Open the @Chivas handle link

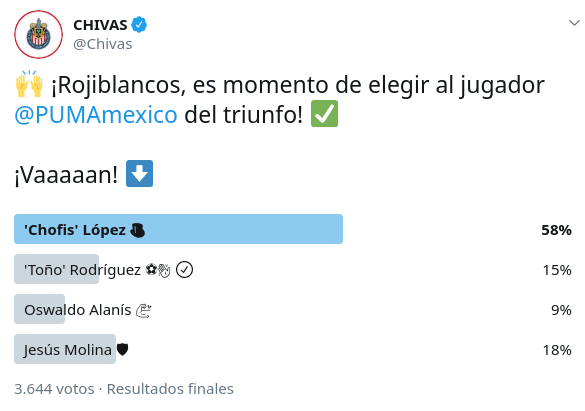(x=103, y=44)
